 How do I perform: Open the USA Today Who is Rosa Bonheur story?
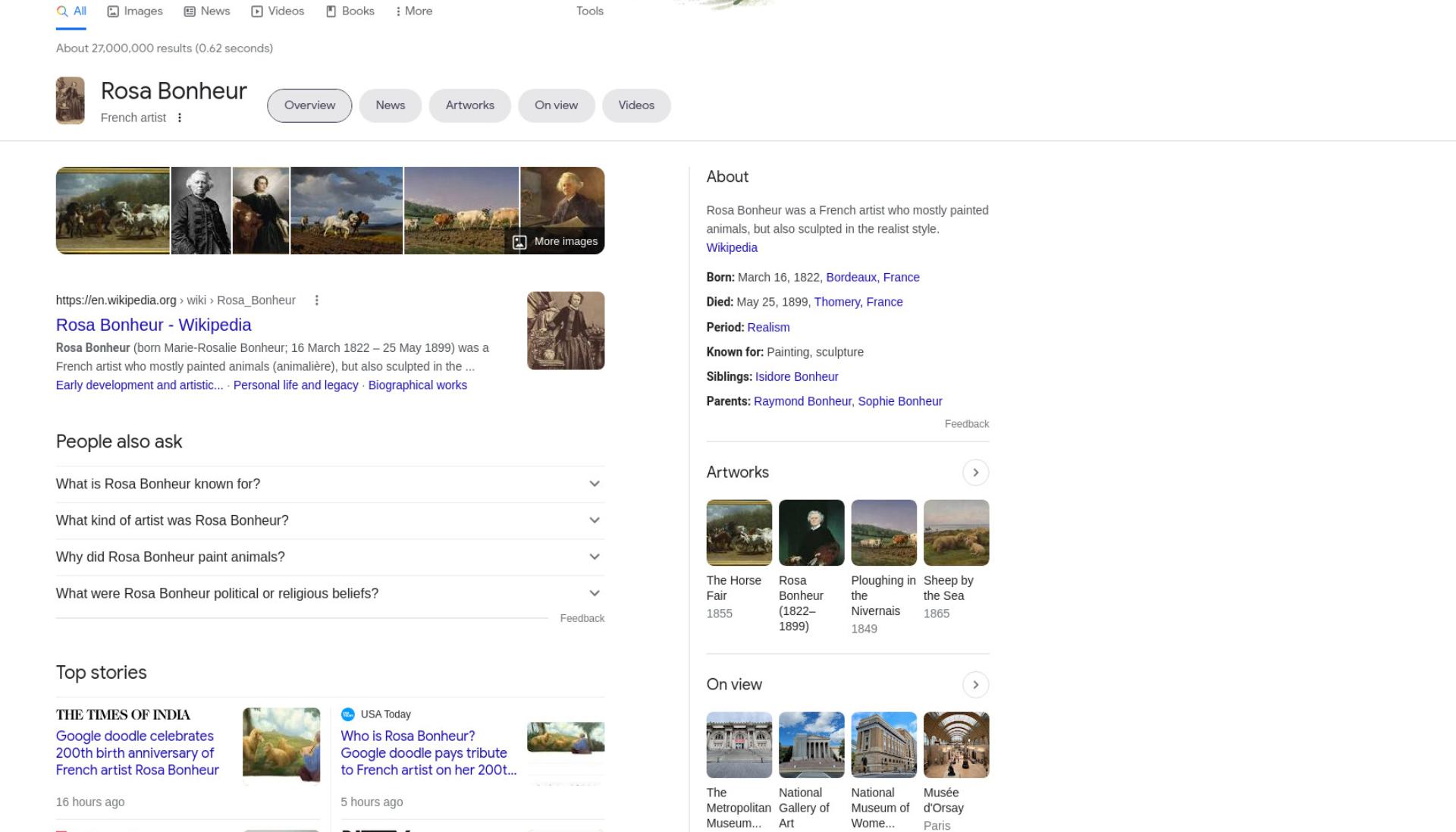click(x=428, y=753)
